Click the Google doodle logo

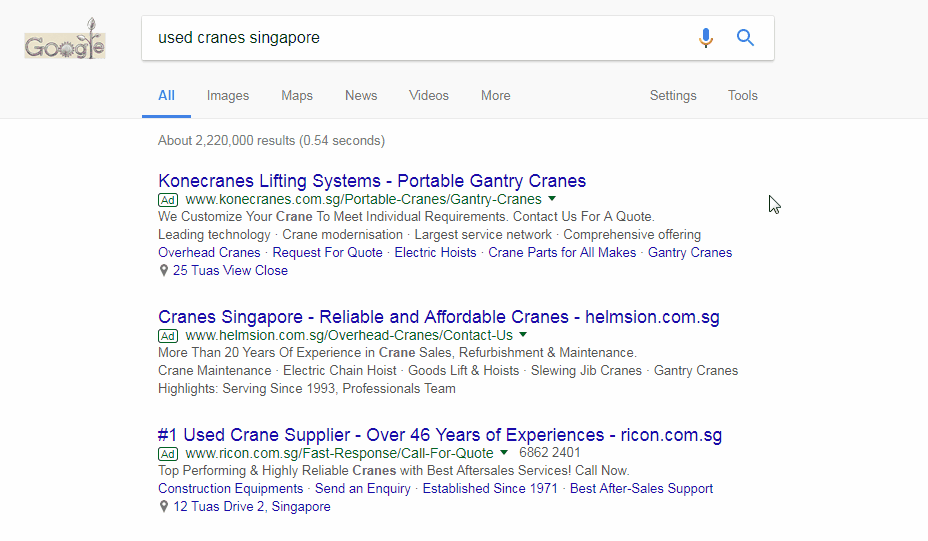[65, 39]
